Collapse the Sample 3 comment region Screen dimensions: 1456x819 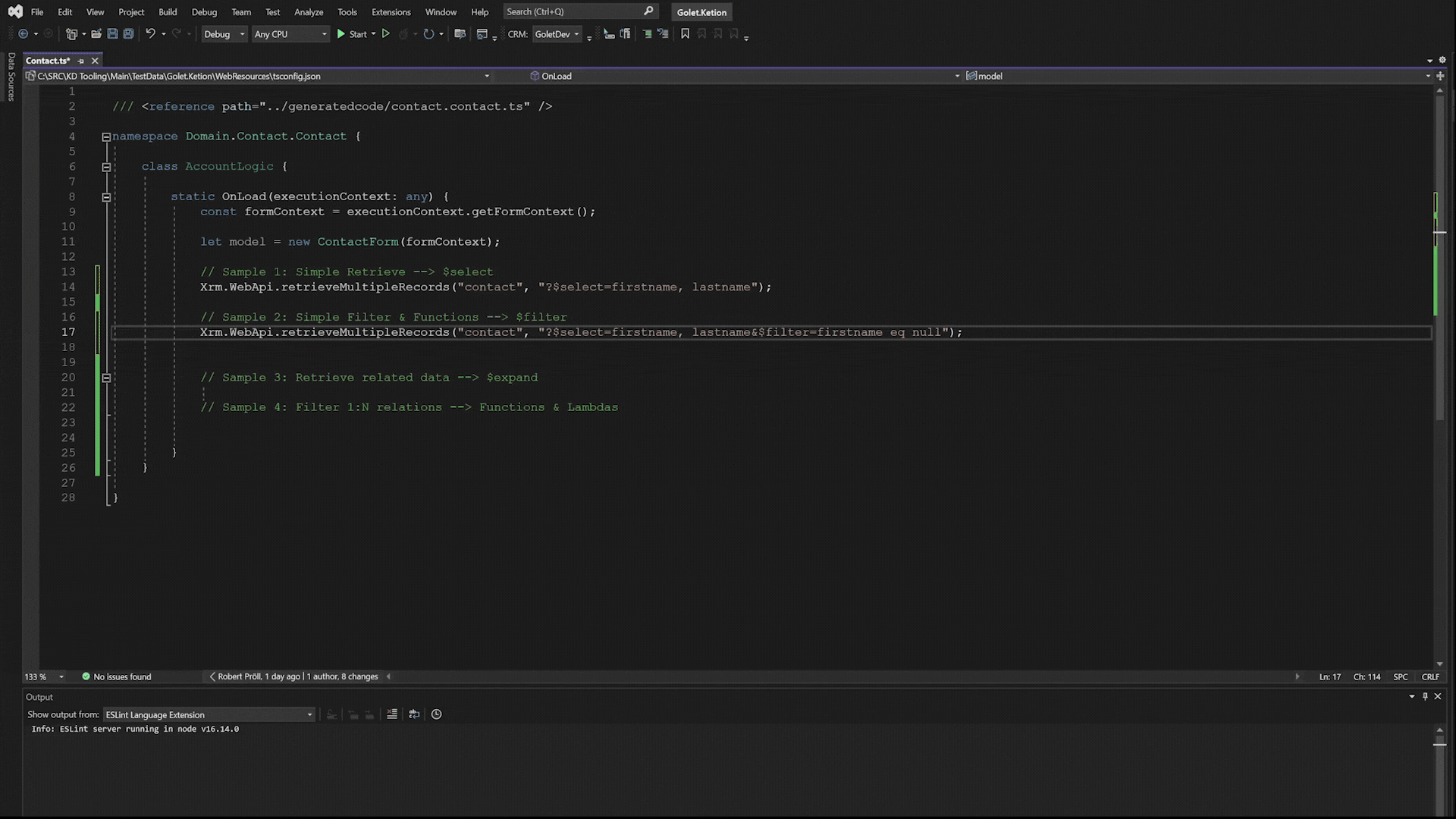tap(106, 378)
